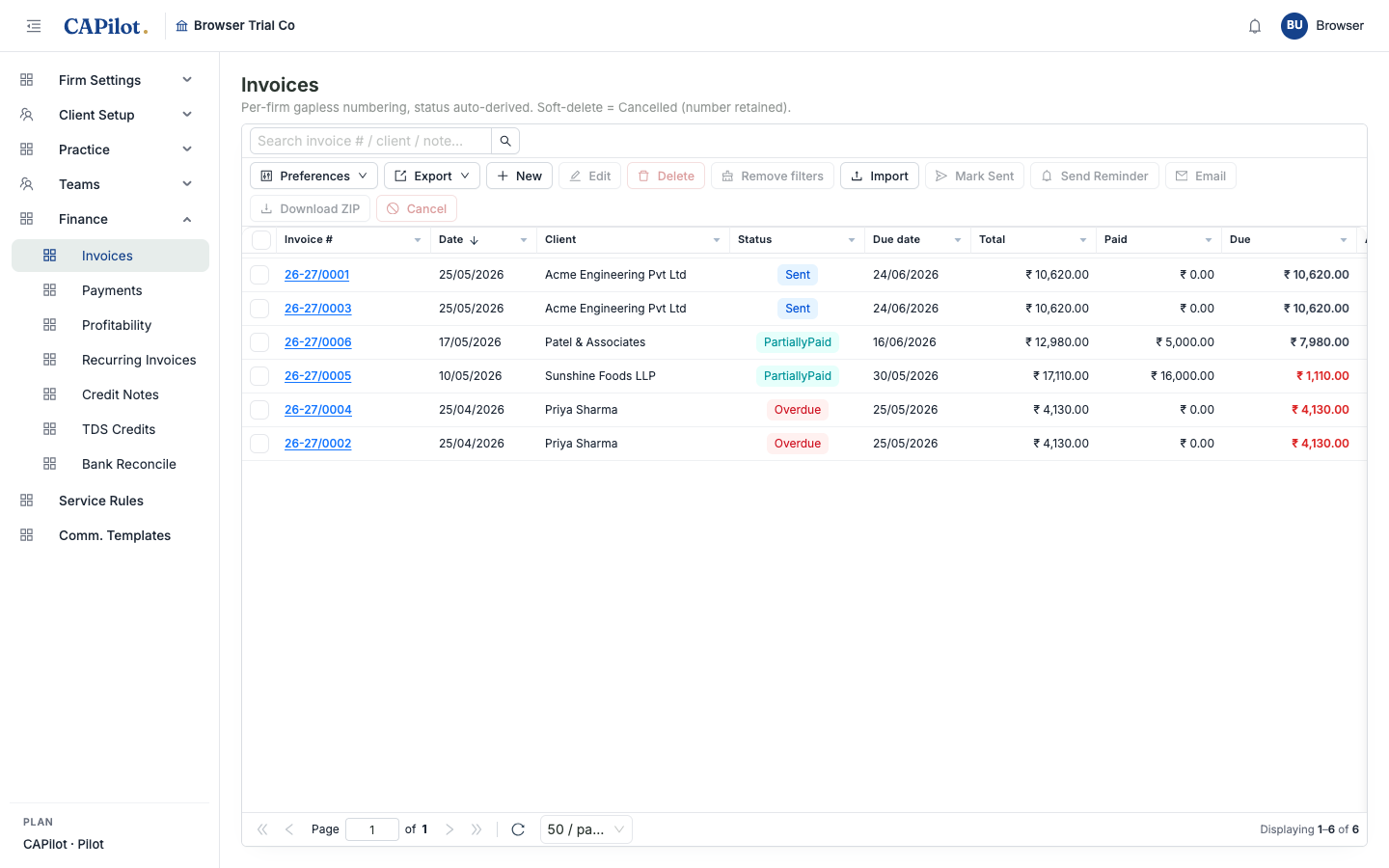This screenshot has height=868, width=1389.
Task: Click the Email envelope button
Action: coord(1201,176)
